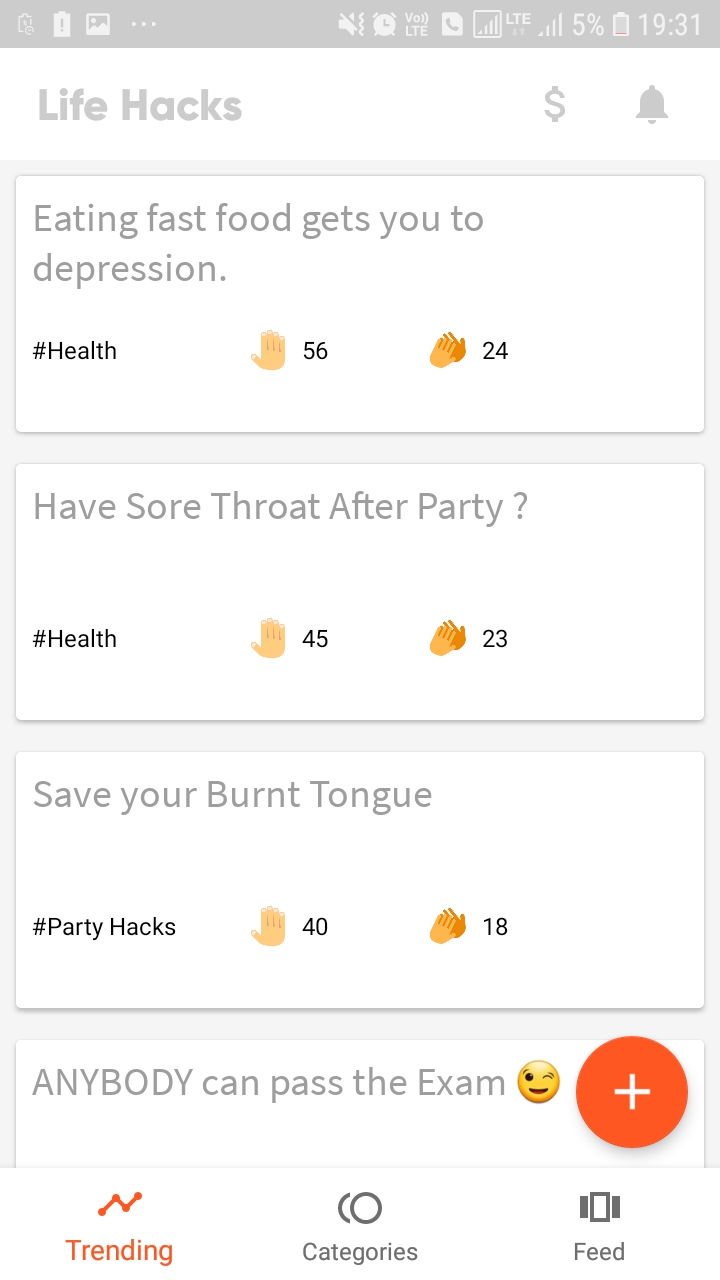Open 'ANYBODY can pass the Exam' post
Screen dimensions: 720x1280
270,1083
